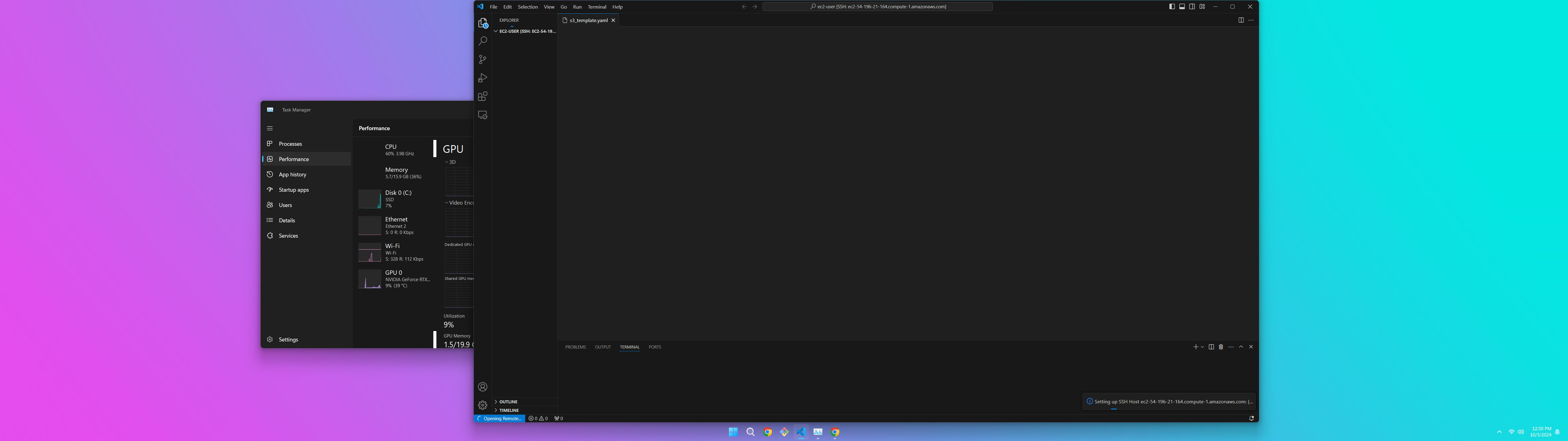Kill terminal with the trash icon

coord(1220,347)
